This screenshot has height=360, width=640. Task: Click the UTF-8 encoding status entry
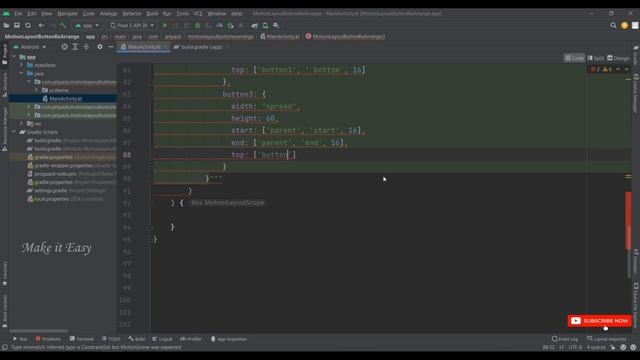coord(575,347)
